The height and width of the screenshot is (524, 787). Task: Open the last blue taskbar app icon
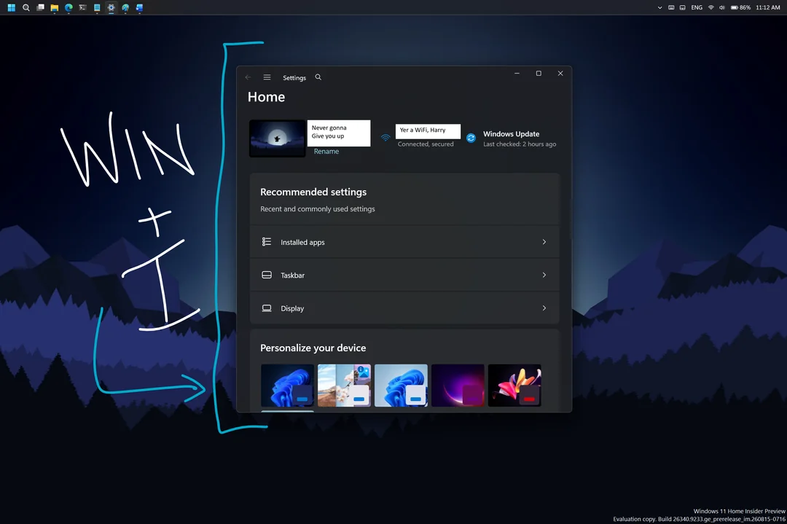pos(140,8)
